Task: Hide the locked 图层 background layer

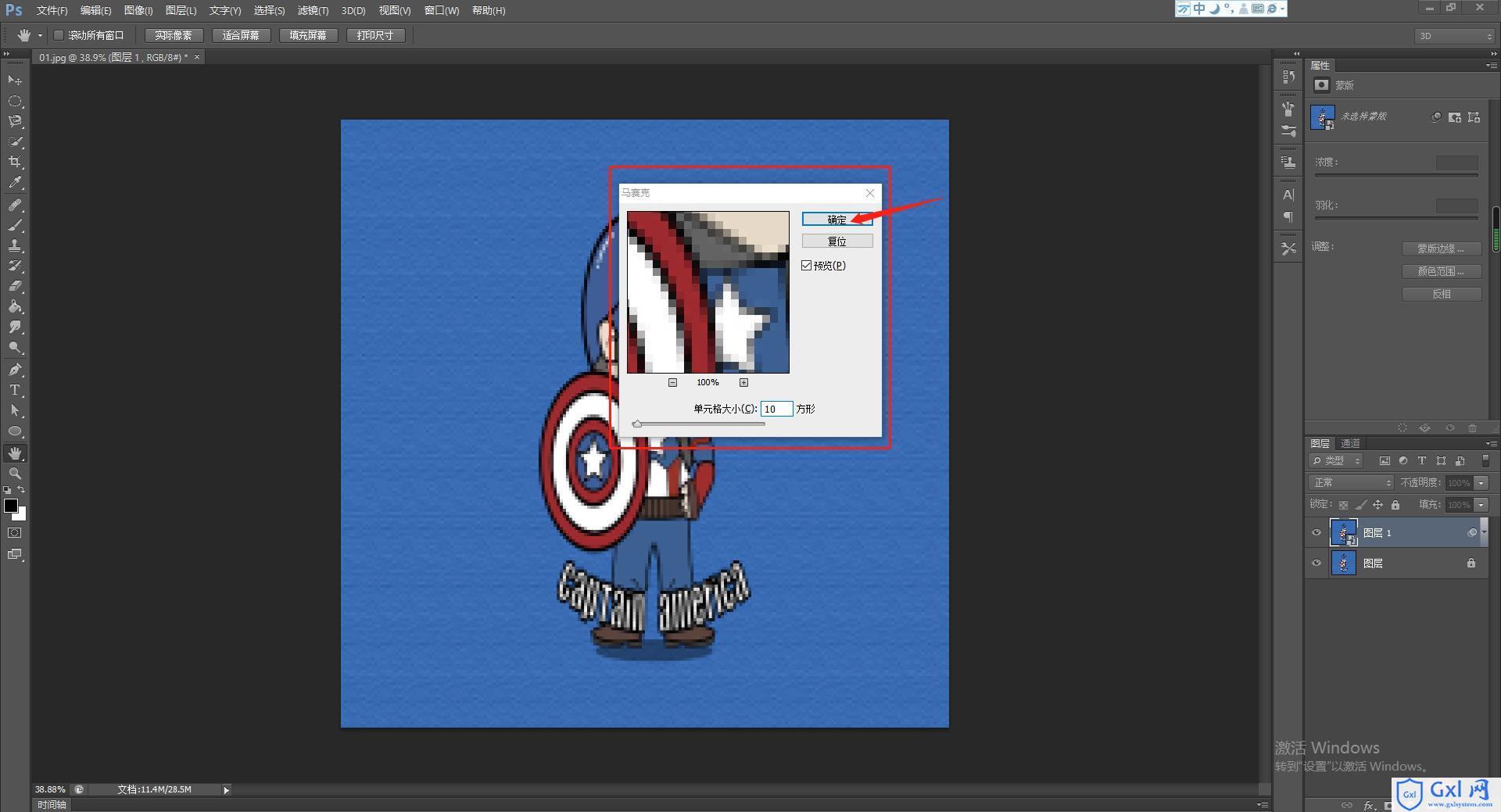Action: click(1317, 563)
